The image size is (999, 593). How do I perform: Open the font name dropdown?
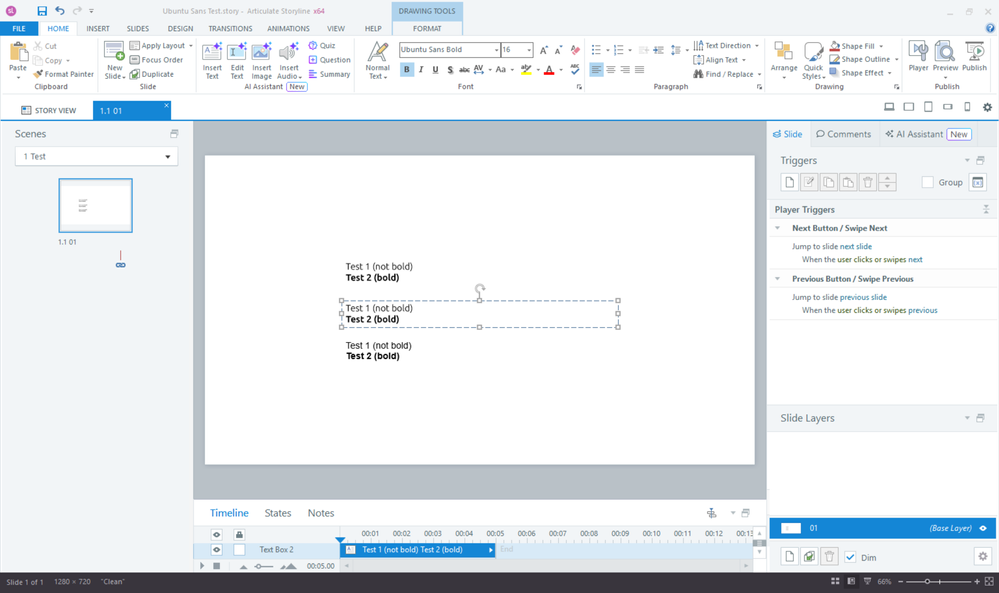496,50
